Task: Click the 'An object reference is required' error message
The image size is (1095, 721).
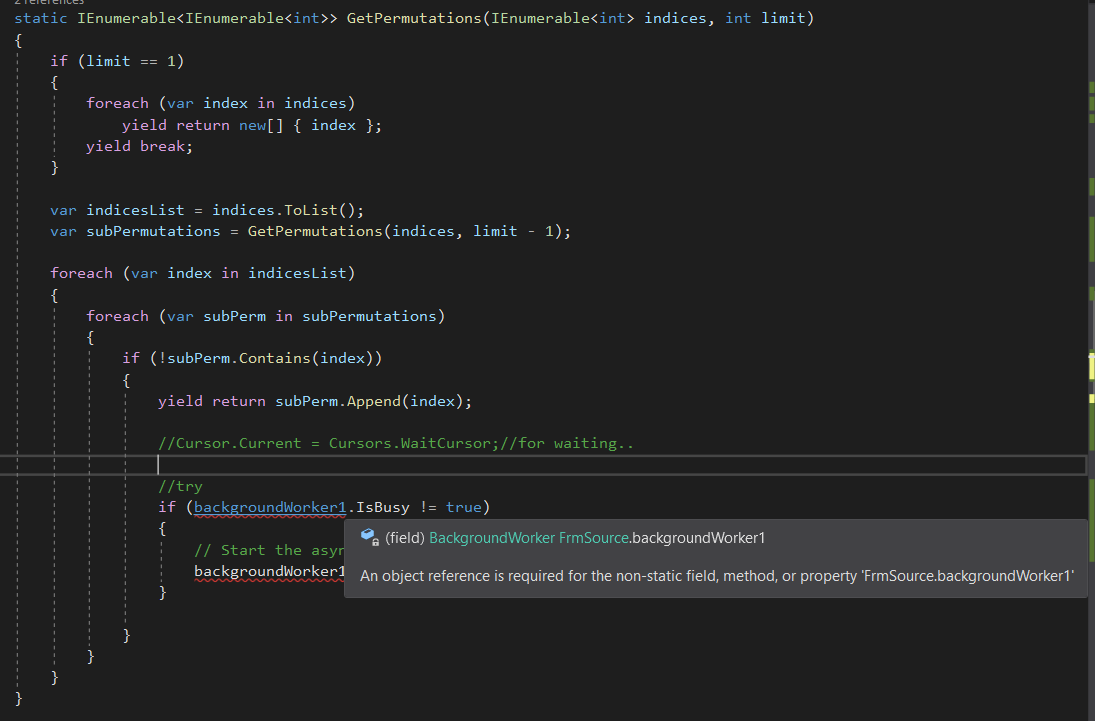Action: coord(716,576)
